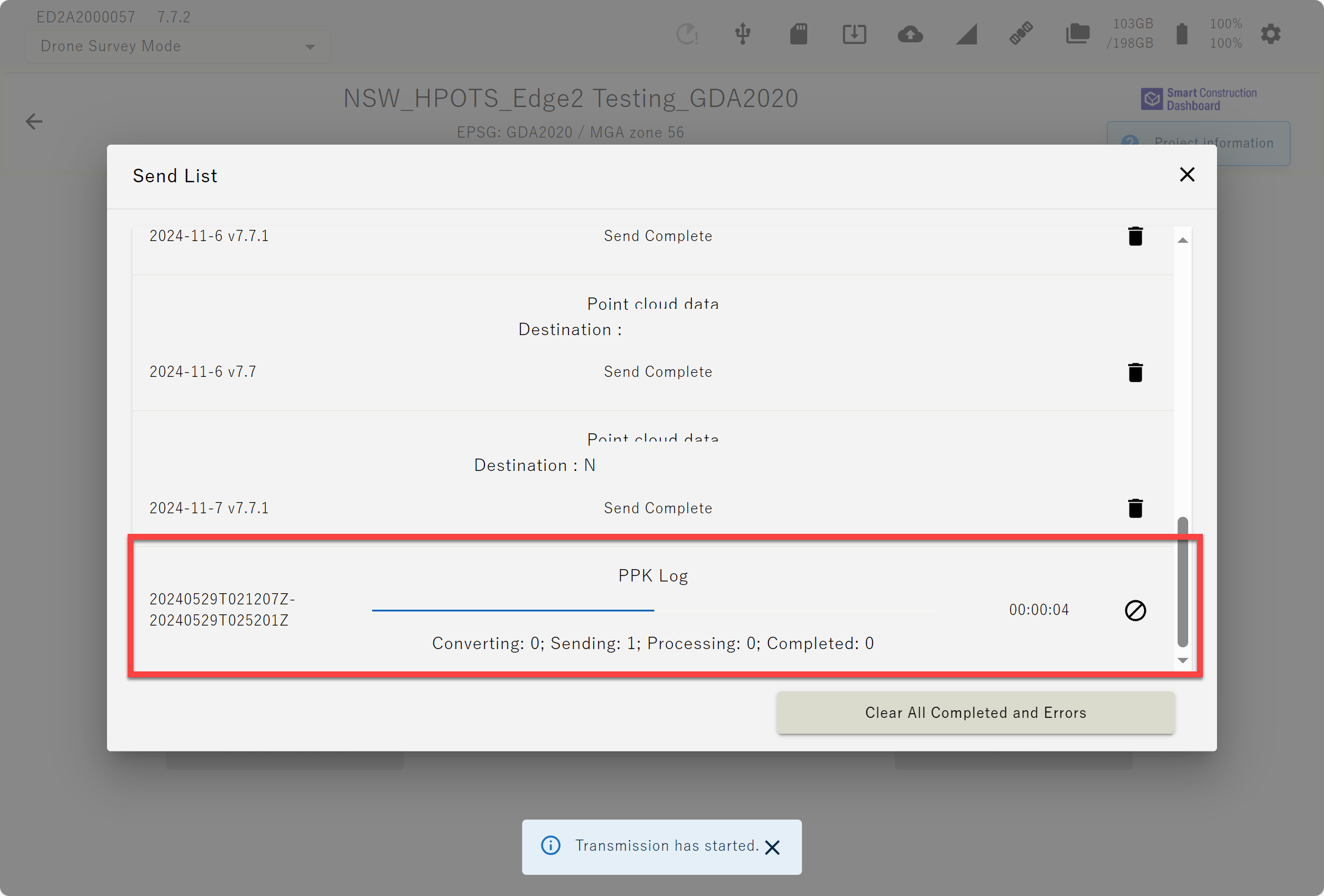This screenshot has height=896, width=1324.
Task: Click the 103GB /198GB storage readout
Action: click(1129, 34)
